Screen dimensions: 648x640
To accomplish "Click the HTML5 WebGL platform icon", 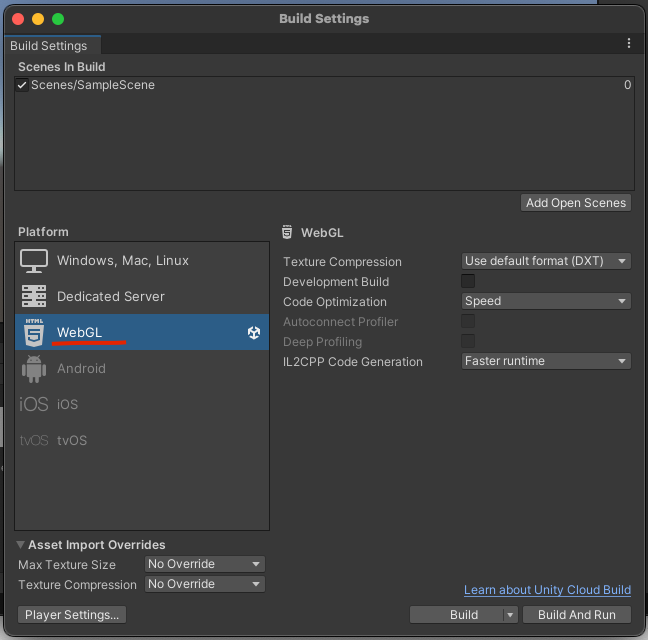I will point(34,332).
